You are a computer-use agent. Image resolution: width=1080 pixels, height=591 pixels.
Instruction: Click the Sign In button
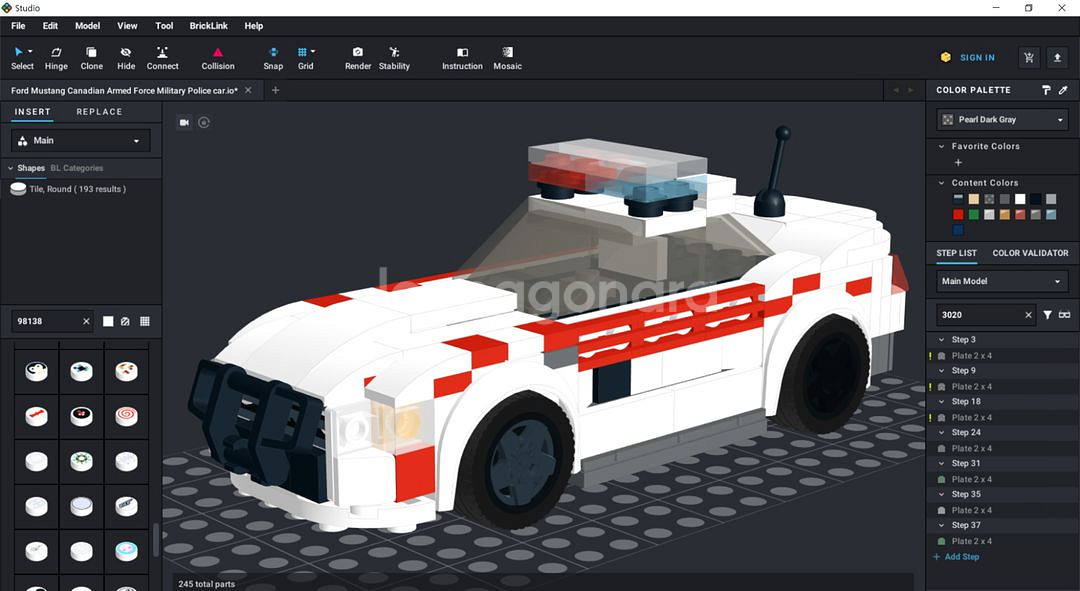[968, 58]
